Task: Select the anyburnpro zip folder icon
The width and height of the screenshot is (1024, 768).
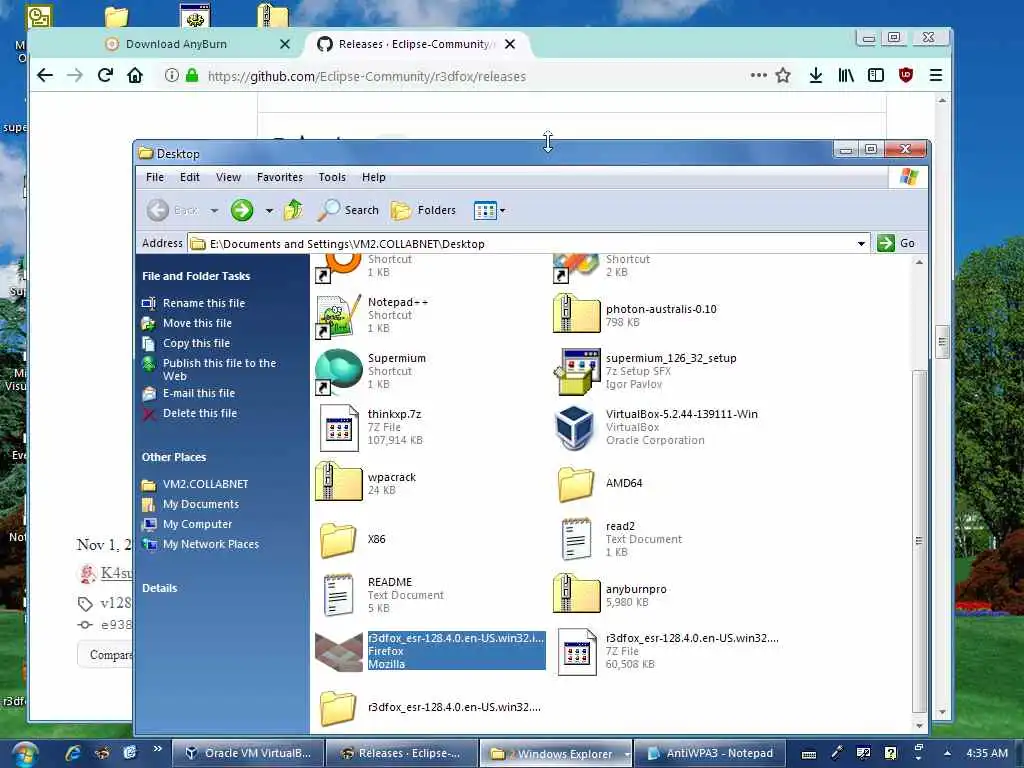Action: tap(576, 594)
